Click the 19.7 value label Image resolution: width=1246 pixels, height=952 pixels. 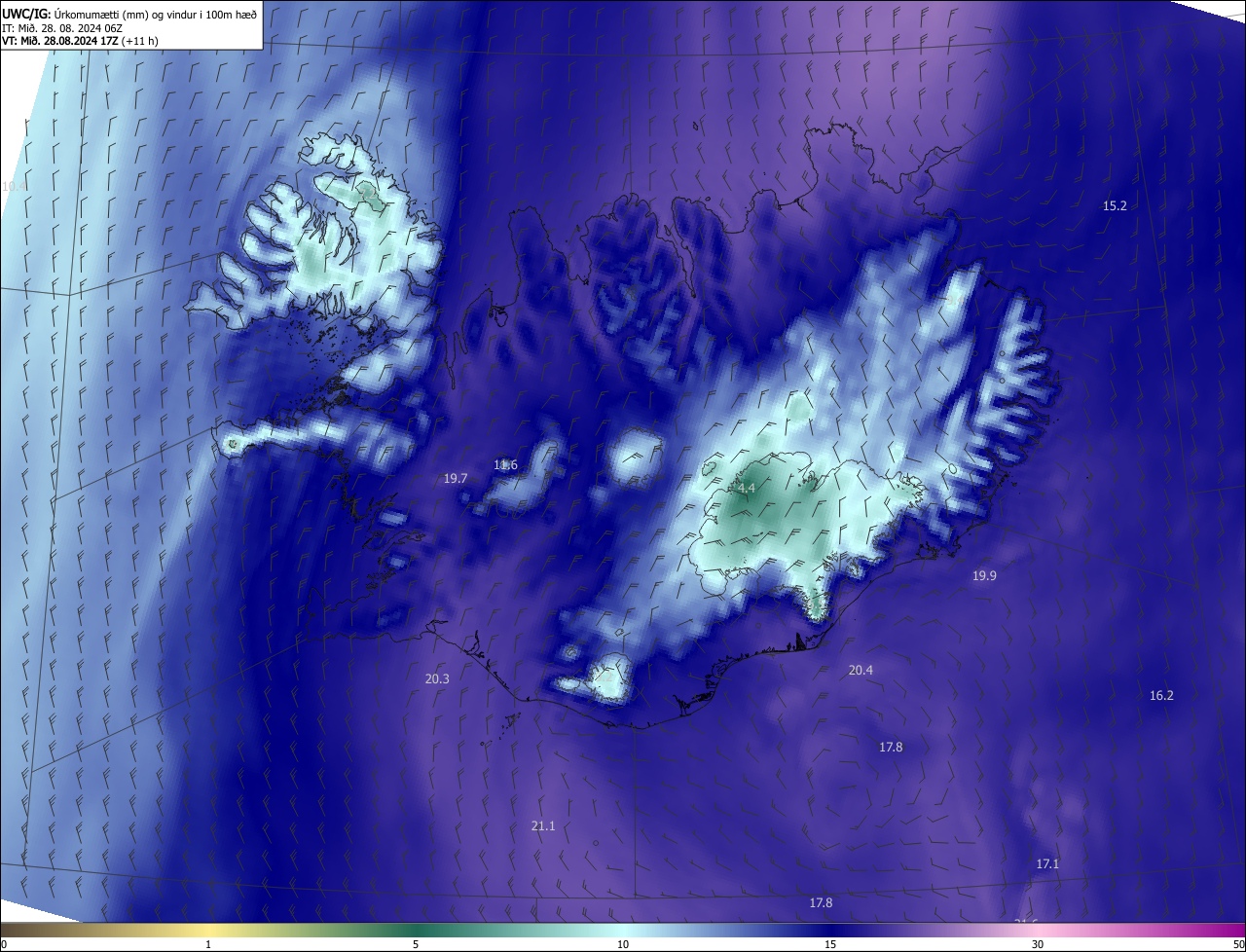tap(456, 478)
